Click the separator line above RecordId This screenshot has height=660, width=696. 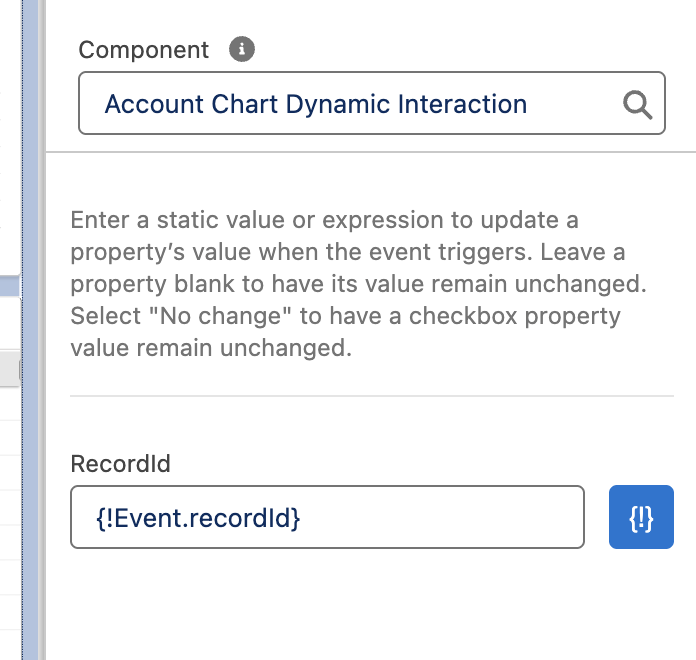click(372, 395)
